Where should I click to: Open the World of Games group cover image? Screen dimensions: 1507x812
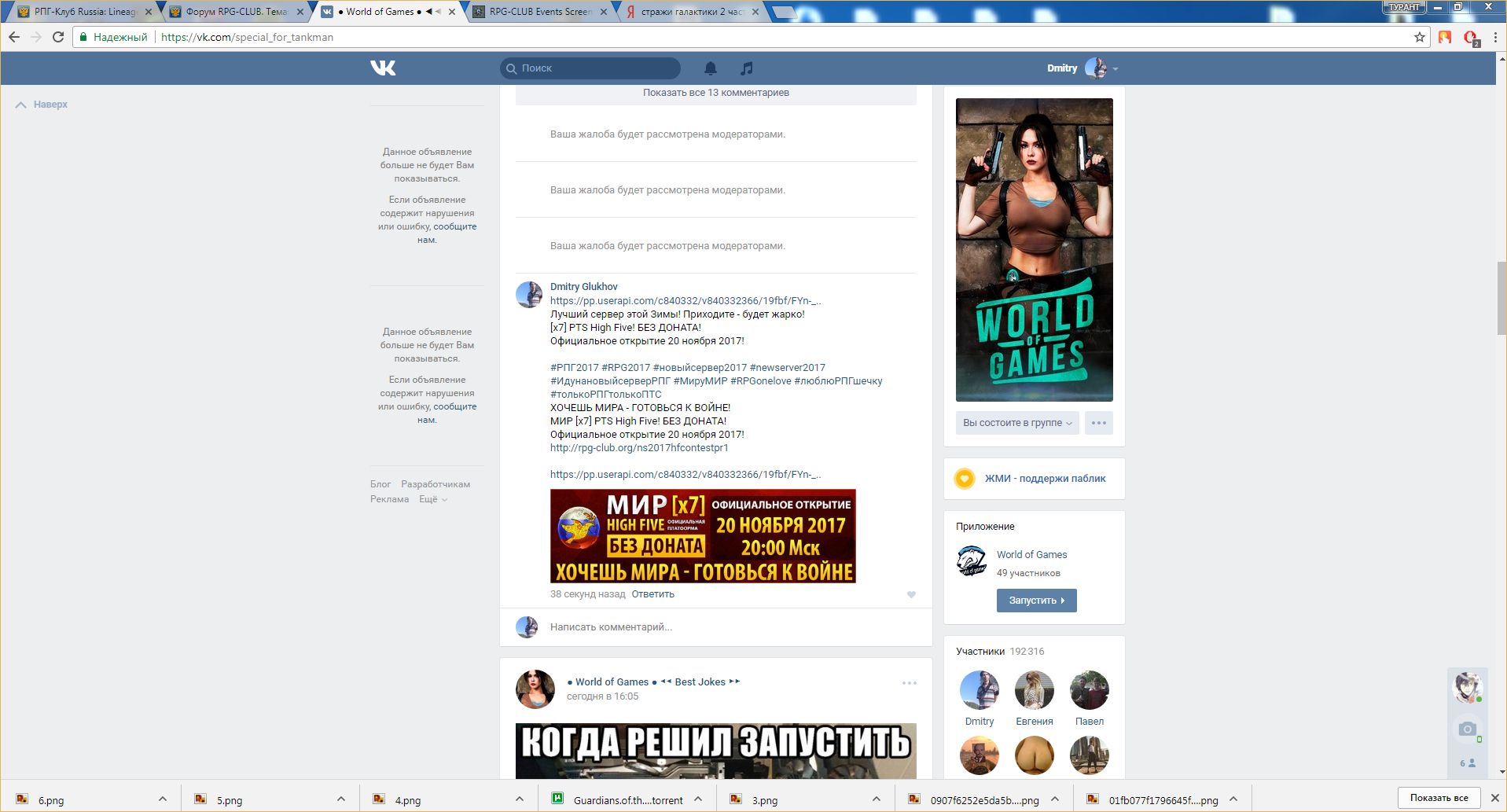click(x=1035, y=250)
